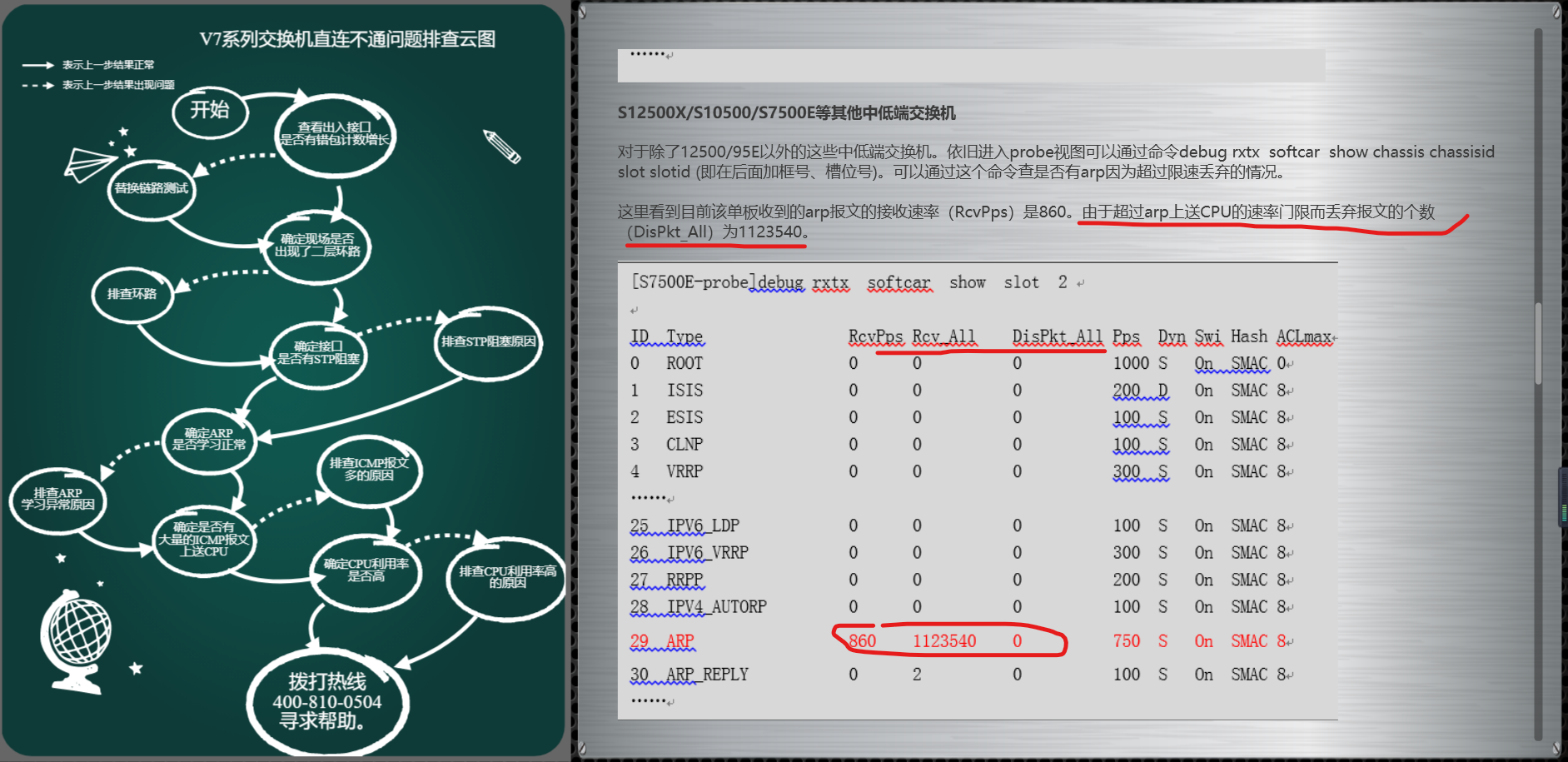The image size is (1568, 762).
Task: Click the 30 ARP_REPLY row label
Action: click(689, 675)
